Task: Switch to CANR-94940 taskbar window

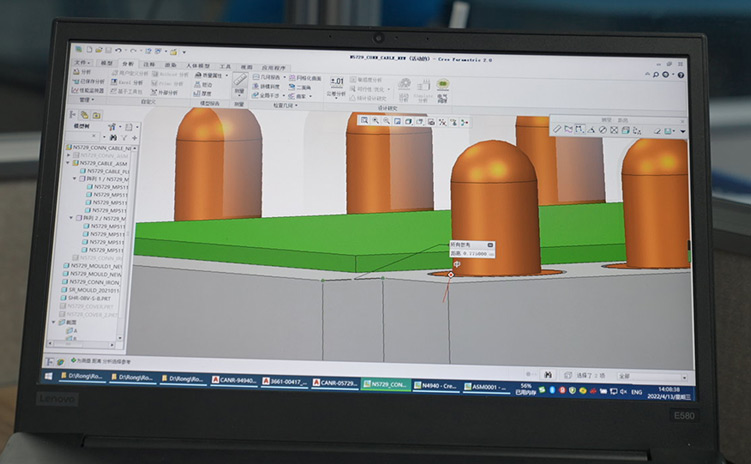Action: coord(232,381)
